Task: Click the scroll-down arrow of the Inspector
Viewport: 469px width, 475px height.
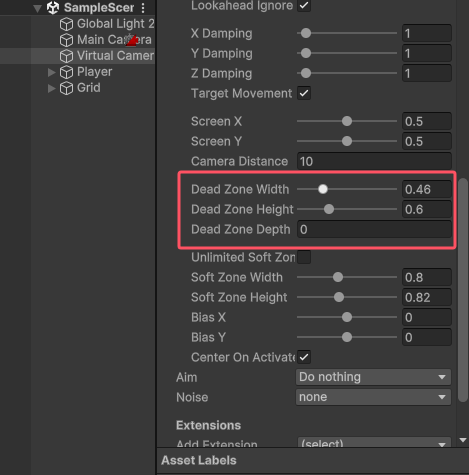Action: tap(463, 440)
